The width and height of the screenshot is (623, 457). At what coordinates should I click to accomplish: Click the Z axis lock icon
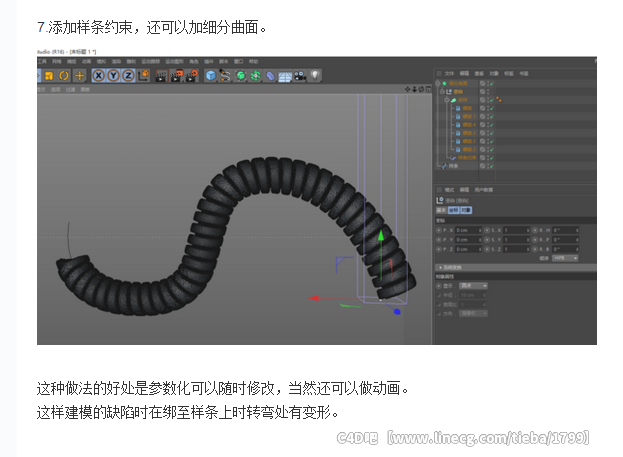(128, 75)
